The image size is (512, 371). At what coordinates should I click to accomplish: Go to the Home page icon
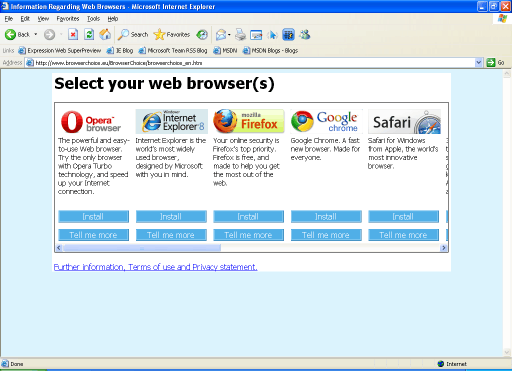[105, 34]
